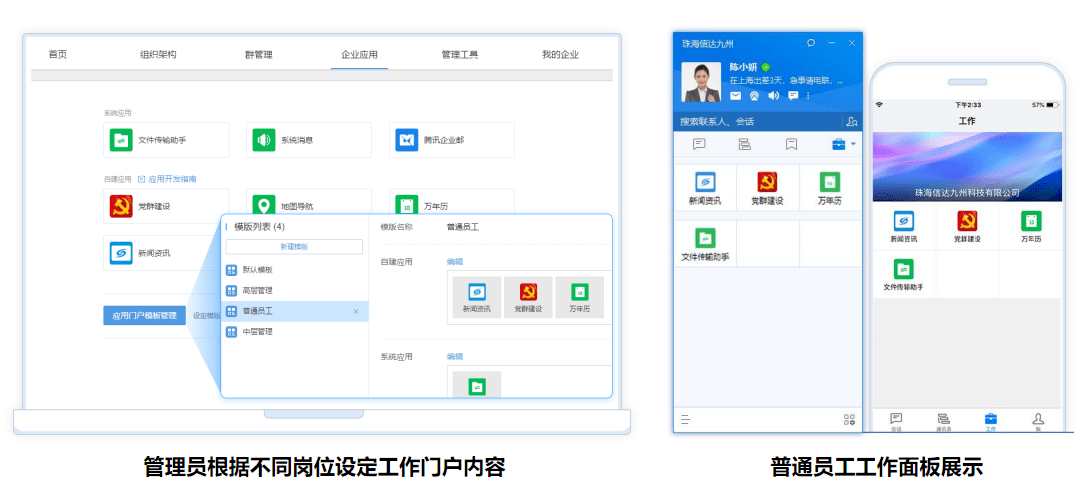The width and height of the screenshot is (1091, 486).
Task: Tap the 通讯录 tab on the phone
Action: 943,421
